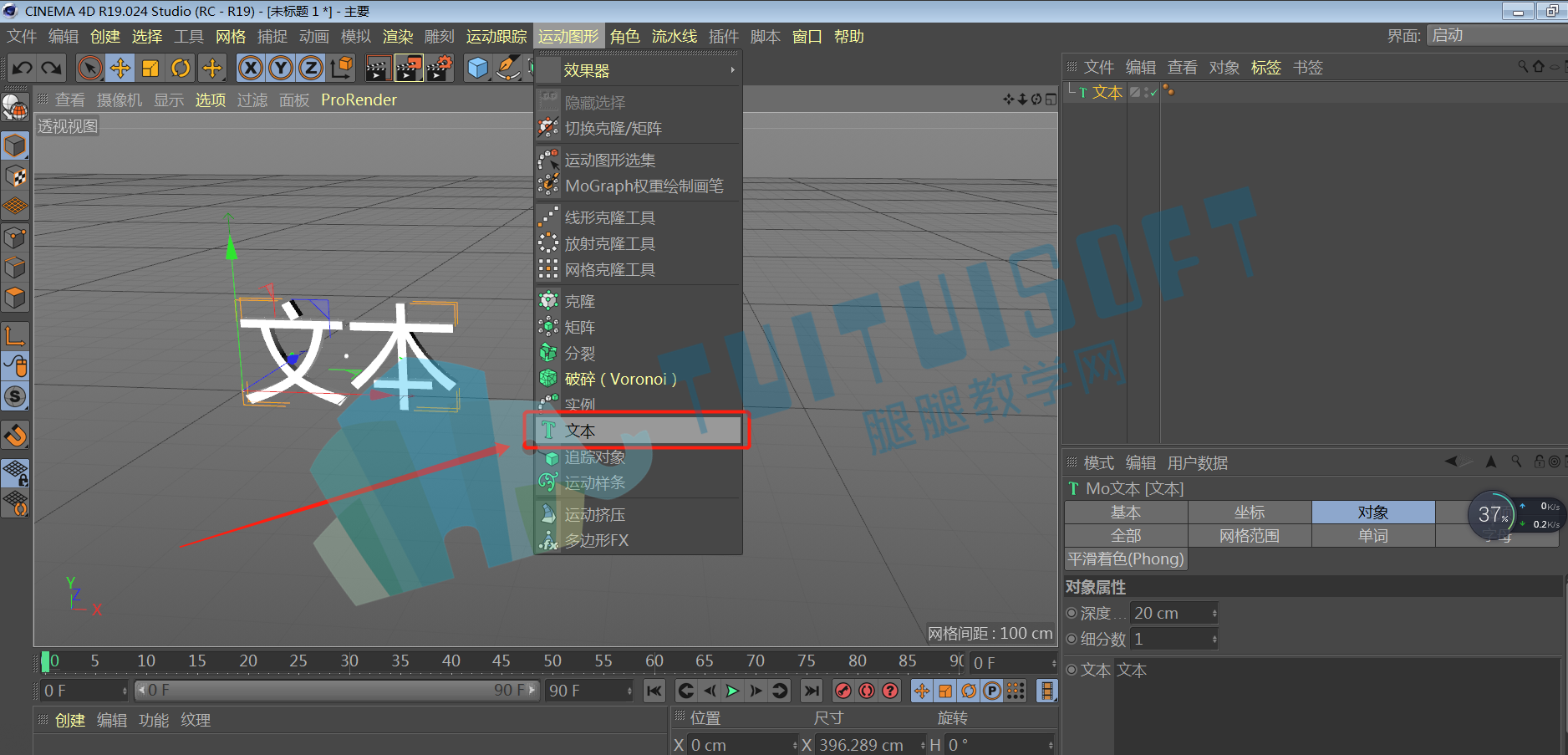Click Subdivision (细分数) stepper arrows
The width and height of the screenshot is (1568, 755).
(x=1214, y=639)
